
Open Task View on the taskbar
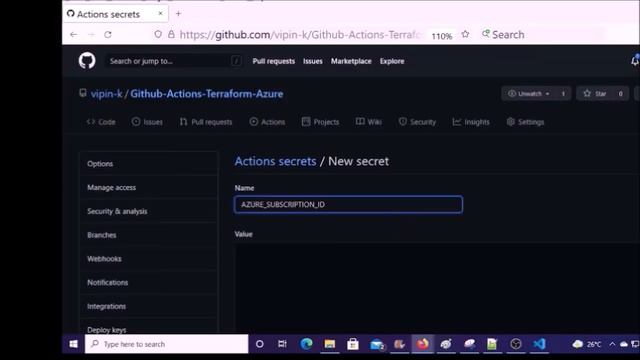[282, 344]
